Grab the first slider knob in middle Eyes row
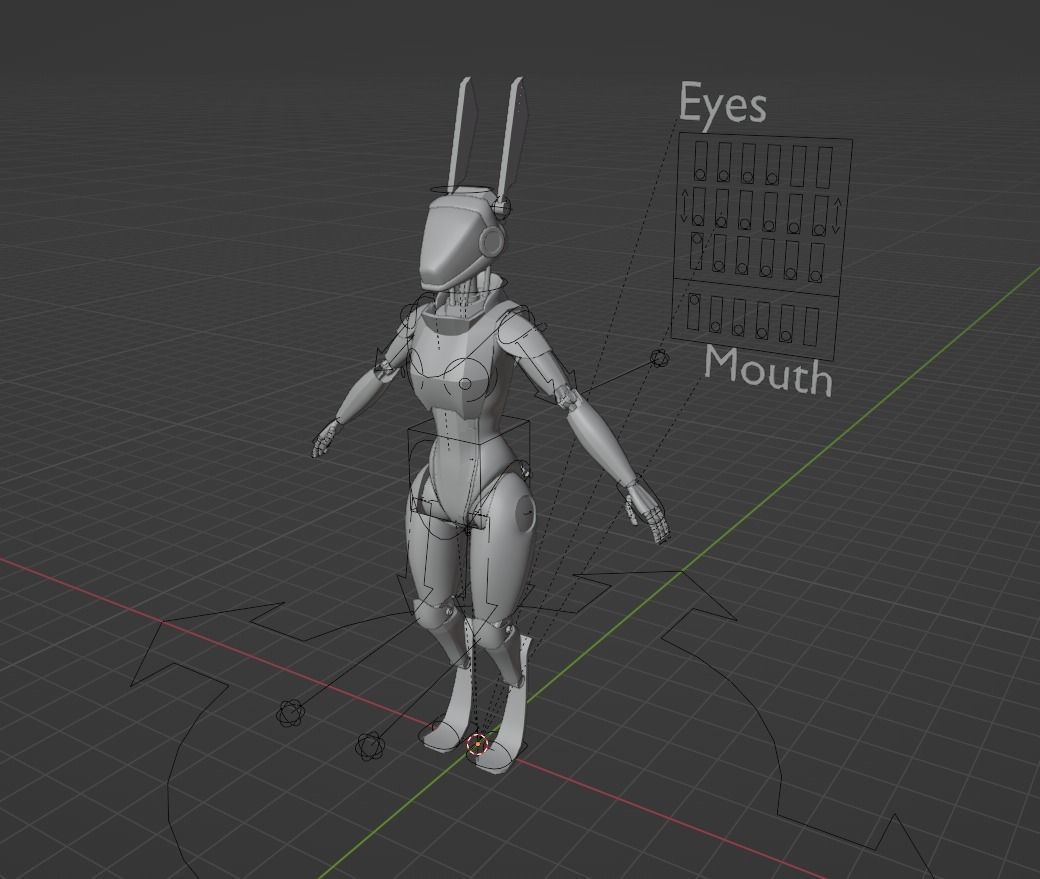The image size is (1040, 879). (698, 220)
